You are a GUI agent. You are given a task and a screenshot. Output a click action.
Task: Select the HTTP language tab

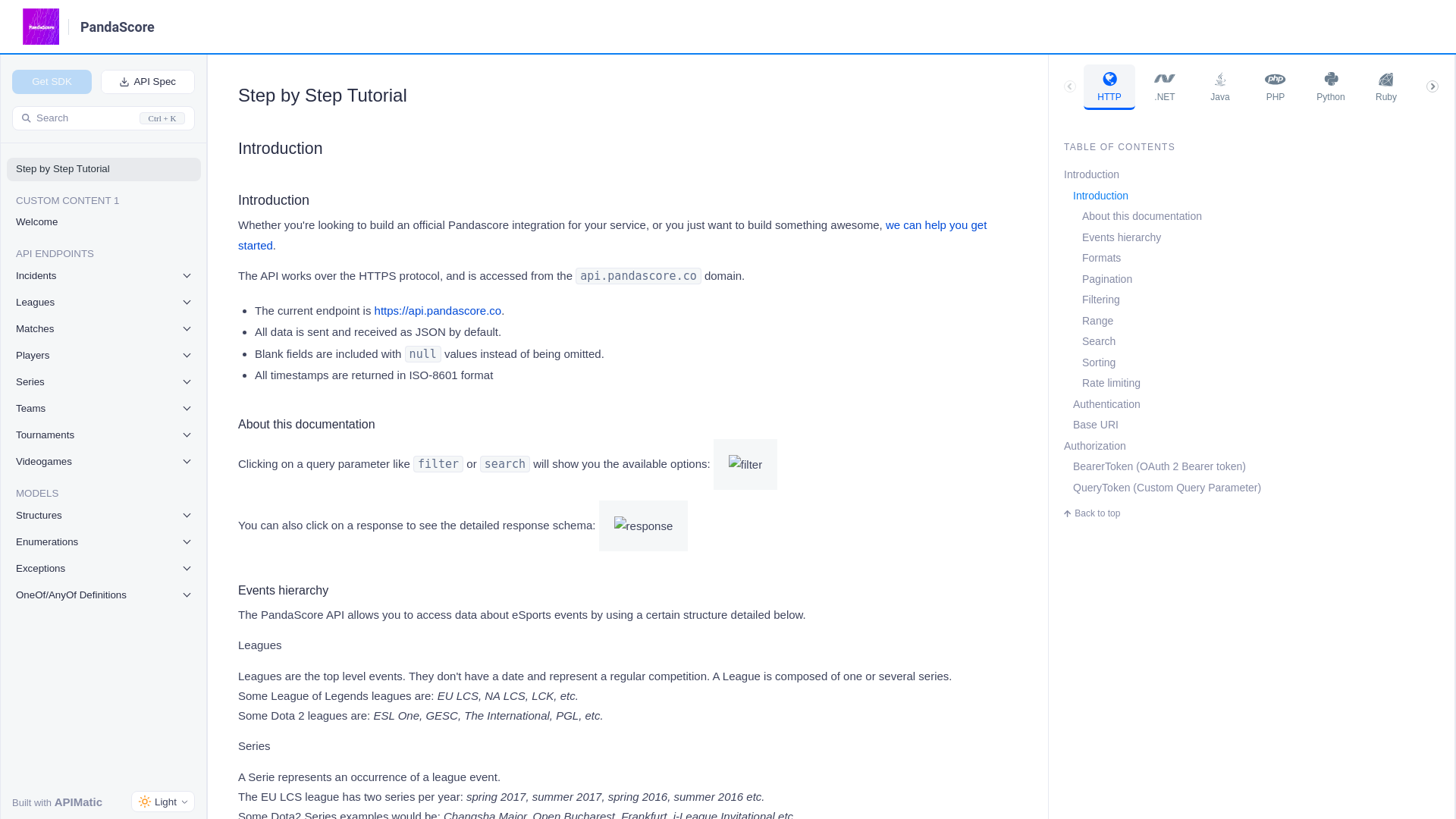click(1109, 87)
